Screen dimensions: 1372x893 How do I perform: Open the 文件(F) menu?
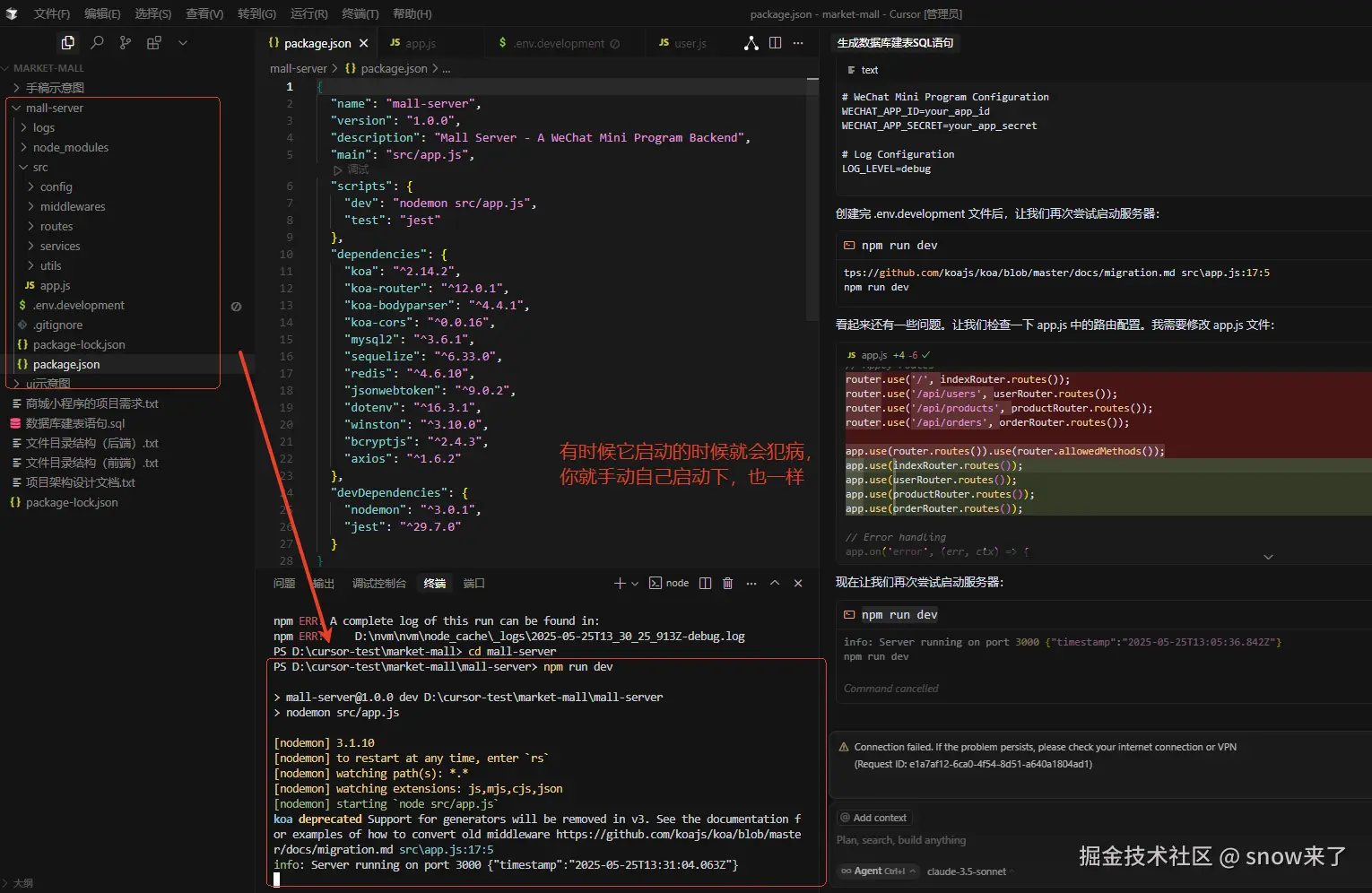52,13
